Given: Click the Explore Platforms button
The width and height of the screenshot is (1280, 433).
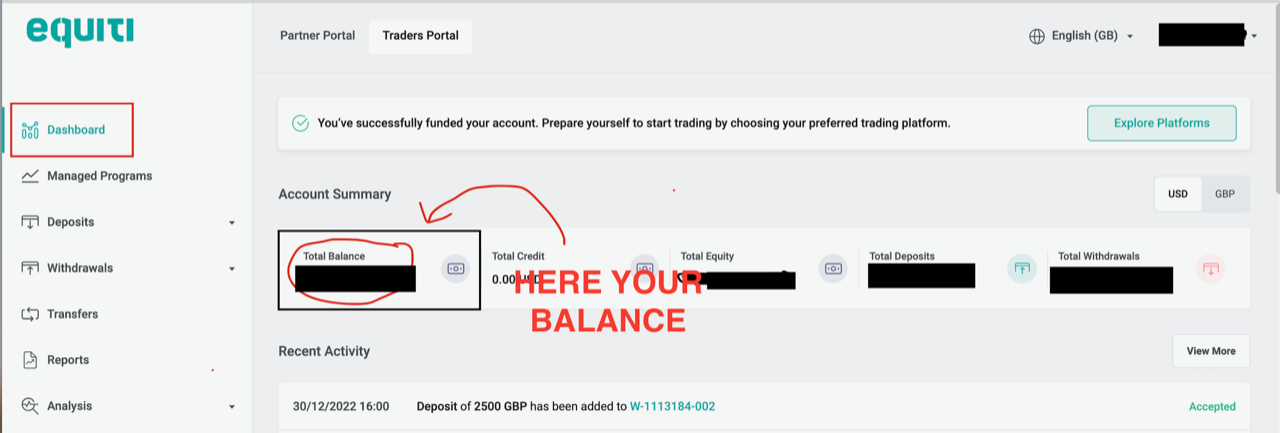Looking at the screenshot, I should tap(1162, 124).
